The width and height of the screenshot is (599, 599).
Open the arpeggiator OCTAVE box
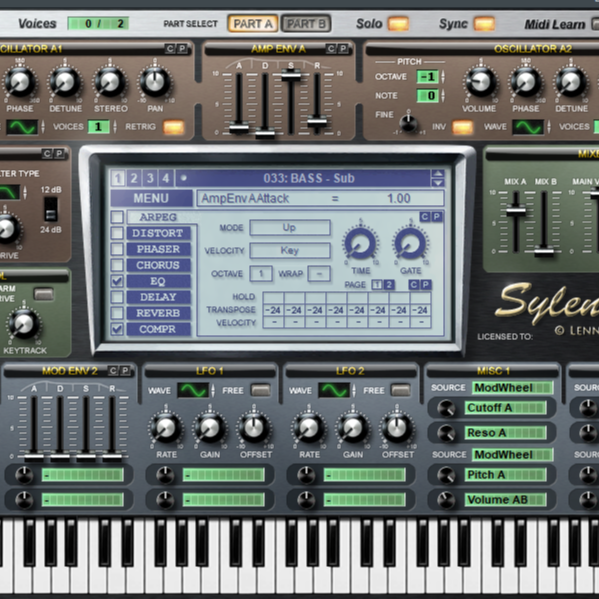(261, 274)
